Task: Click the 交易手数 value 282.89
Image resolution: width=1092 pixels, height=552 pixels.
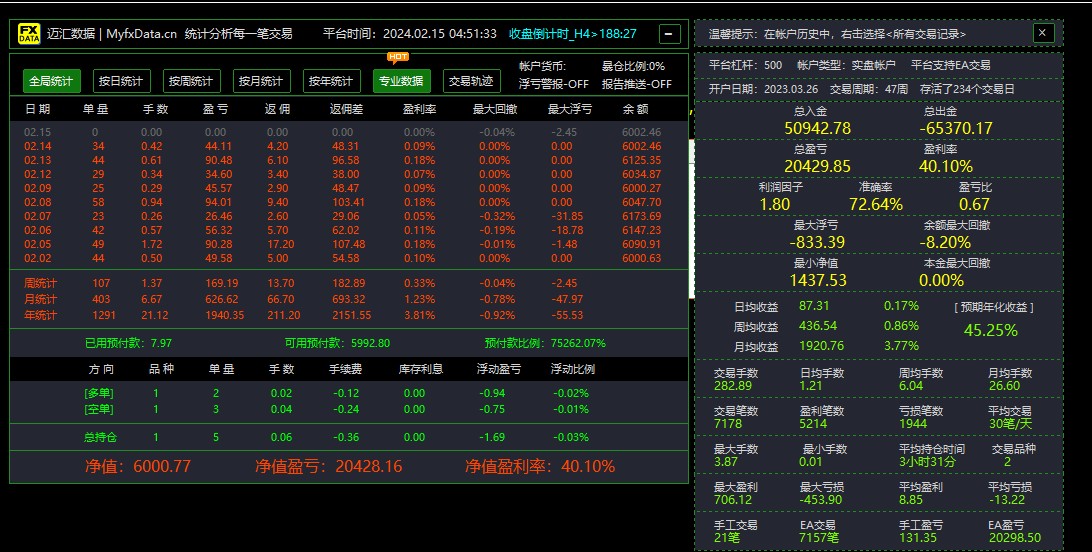Action: 733,386
